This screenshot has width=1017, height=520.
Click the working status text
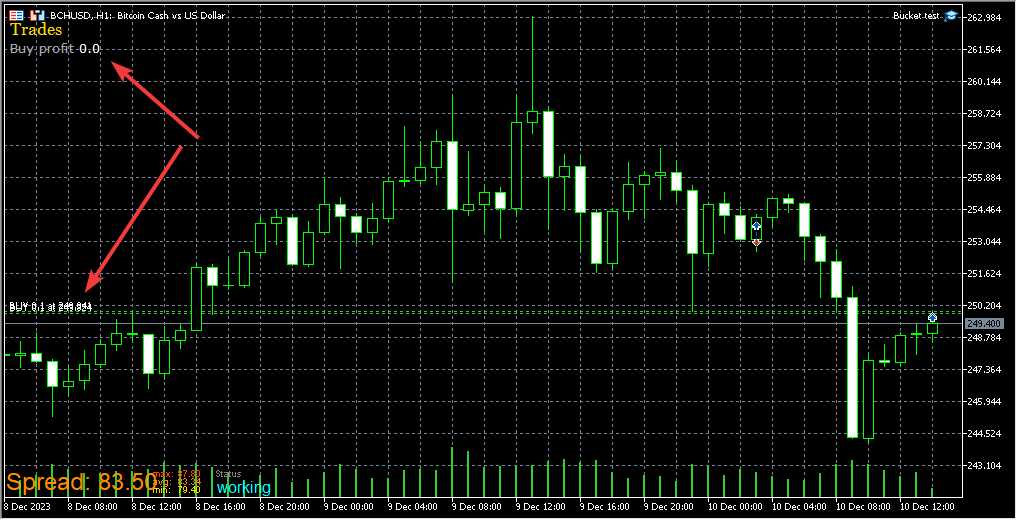tap(244, 487)
